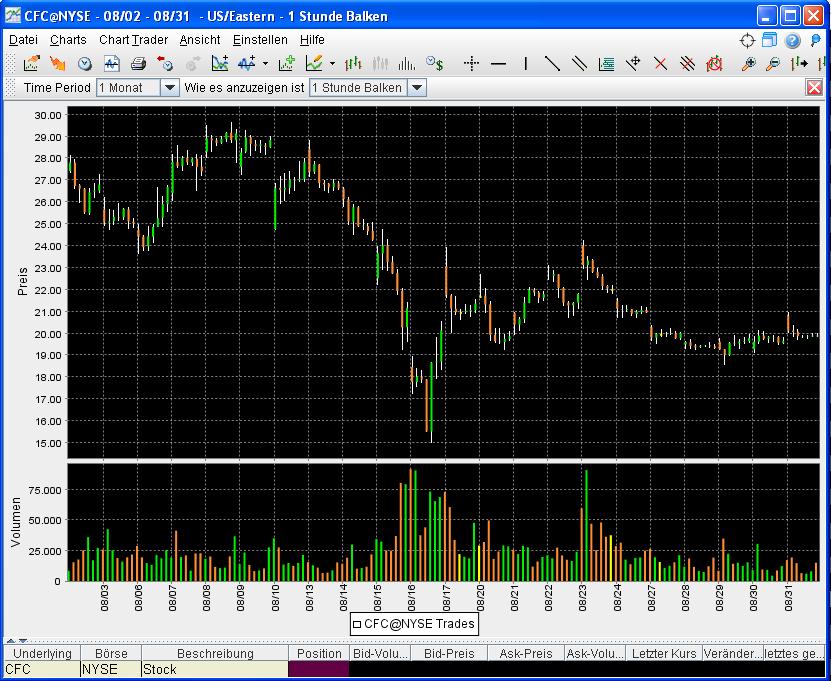The image size is (831, 681).
Task: Click the Ask-Preis column header
Action: [526, 653]
